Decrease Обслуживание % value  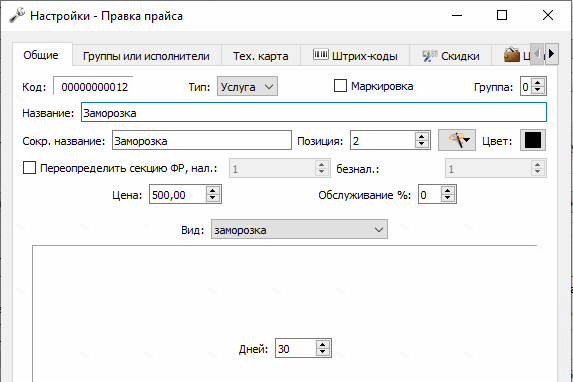click(x=448, y=198)
